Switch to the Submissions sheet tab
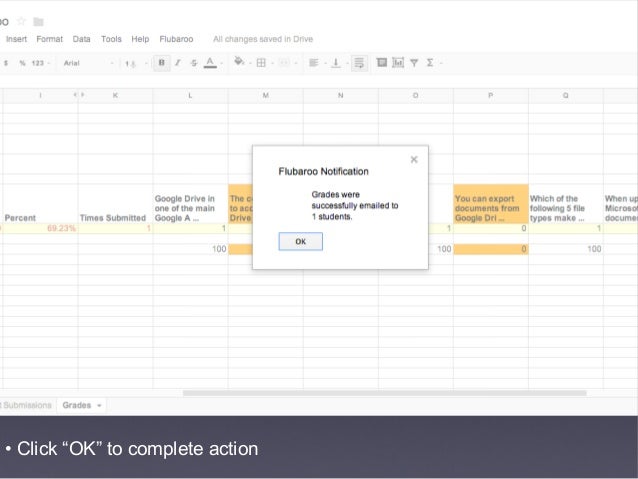 26,405
